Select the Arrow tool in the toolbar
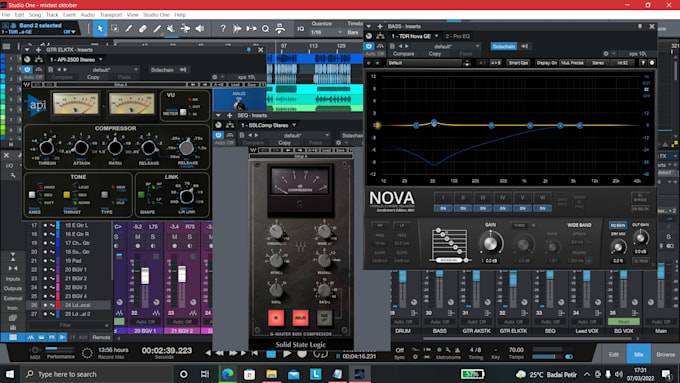Viewport: 680px width, 383px height. (x=100, y=29)
